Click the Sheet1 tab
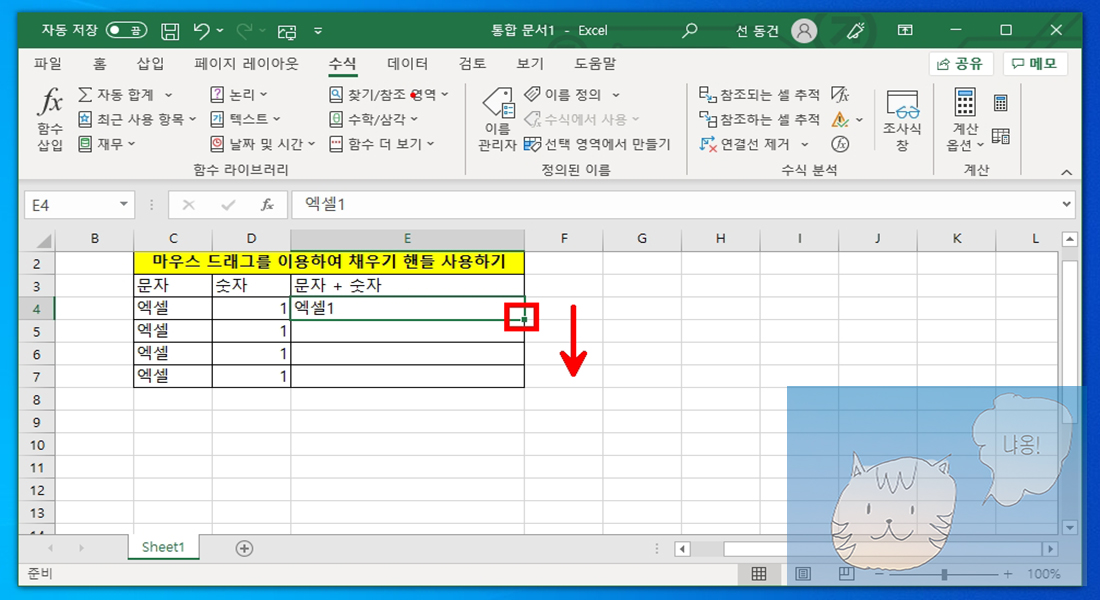Screen dimensions: 1100x600 (163, 547)
